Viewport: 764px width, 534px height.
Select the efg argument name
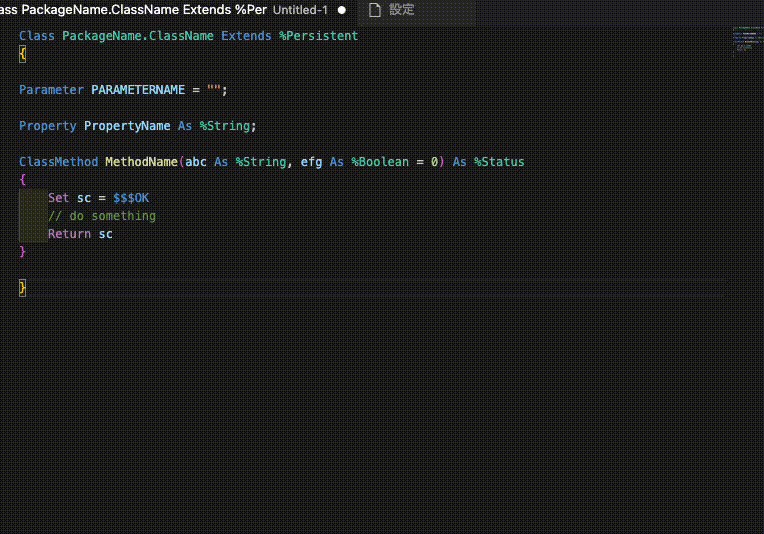[311, 162]
